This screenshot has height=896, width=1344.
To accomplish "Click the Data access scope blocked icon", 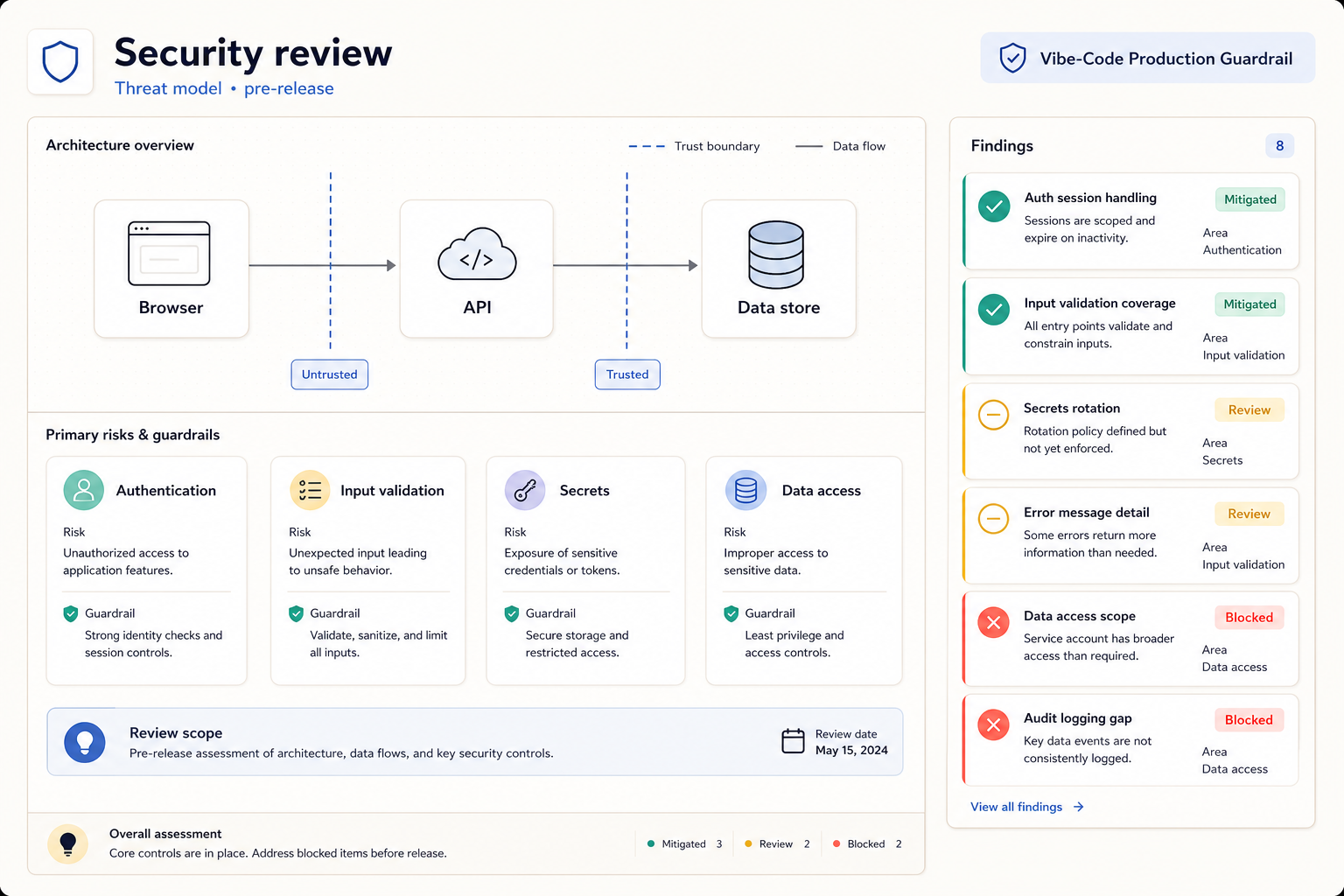I will (x=993, y=622).
